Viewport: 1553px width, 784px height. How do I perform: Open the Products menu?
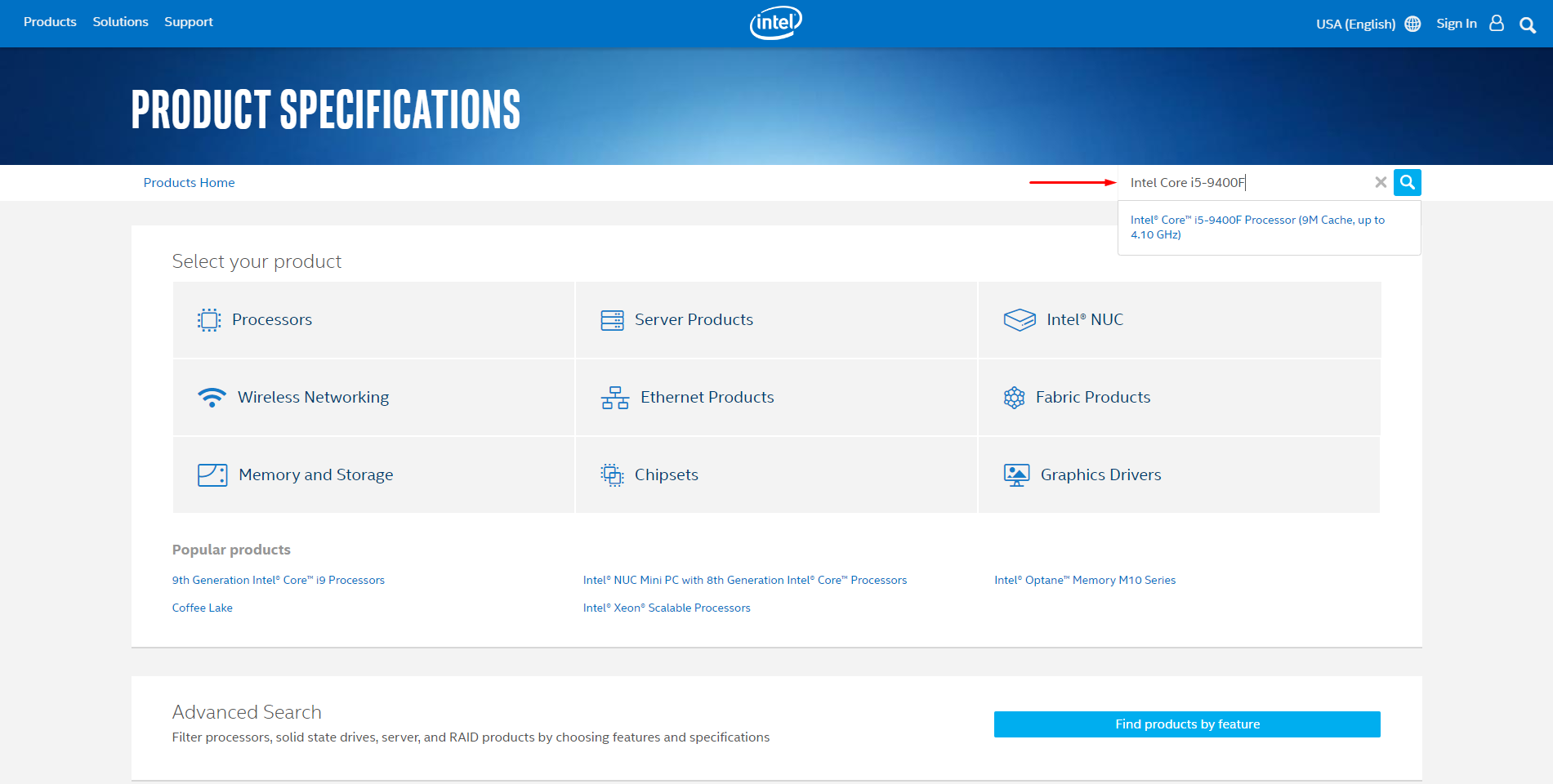[x=50, y=22]
